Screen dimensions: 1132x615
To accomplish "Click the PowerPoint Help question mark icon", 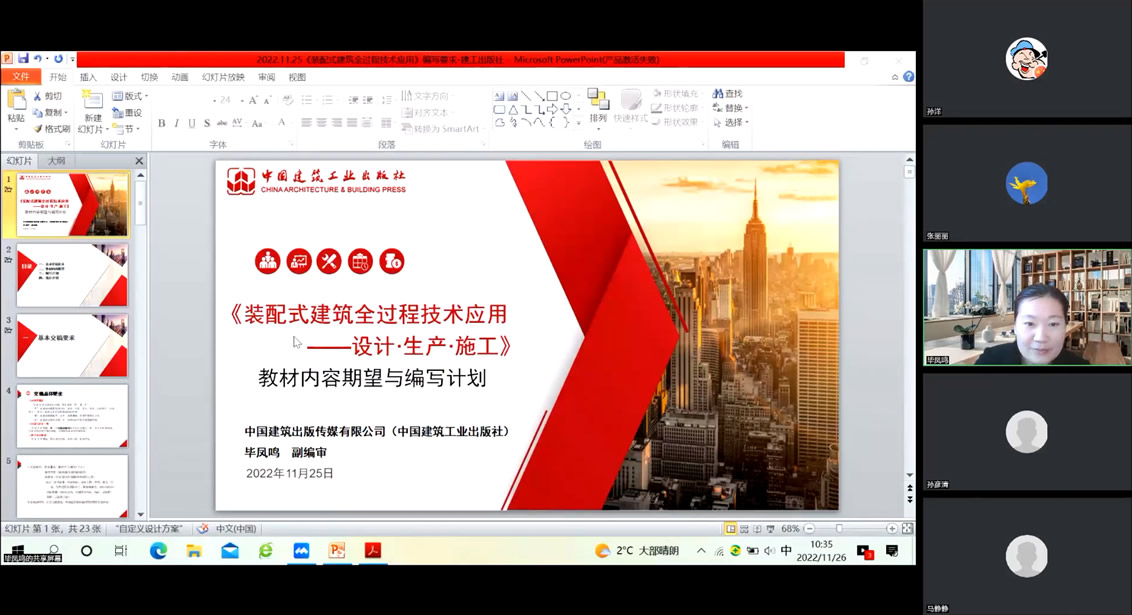I will click(x=908, y=77).
